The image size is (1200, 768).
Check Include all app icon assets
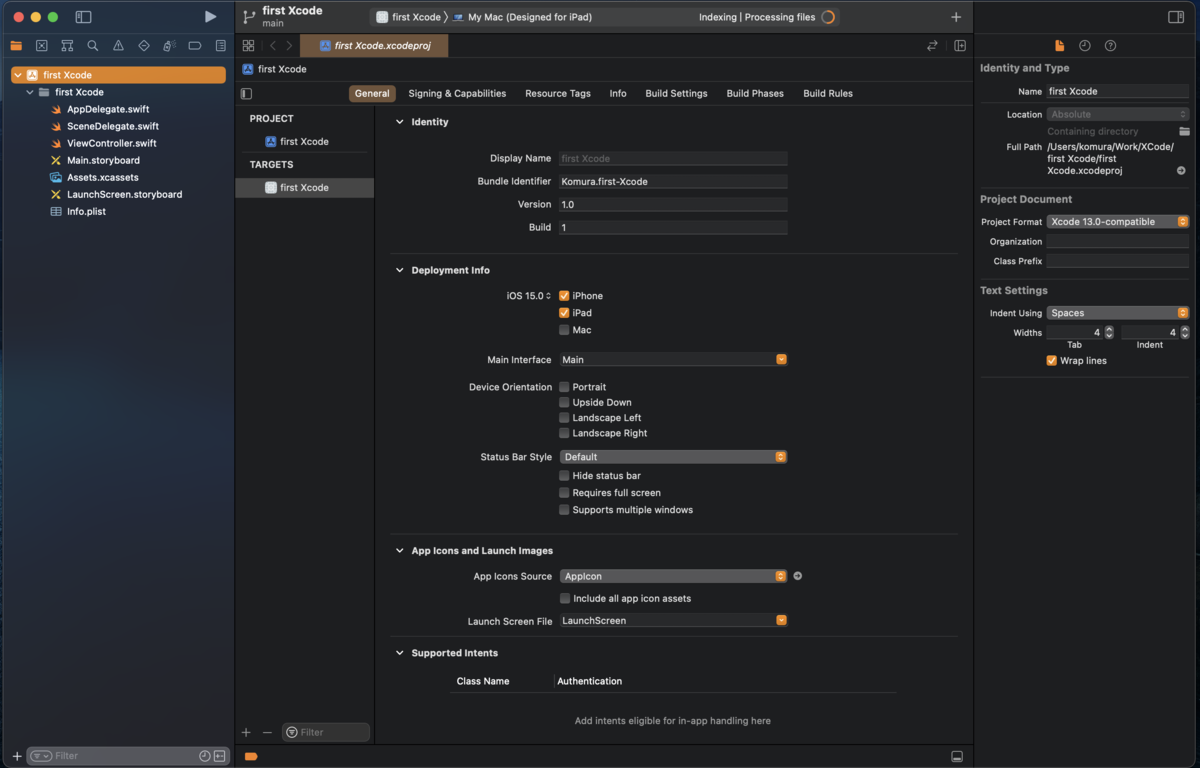click(x=564, y=599)
